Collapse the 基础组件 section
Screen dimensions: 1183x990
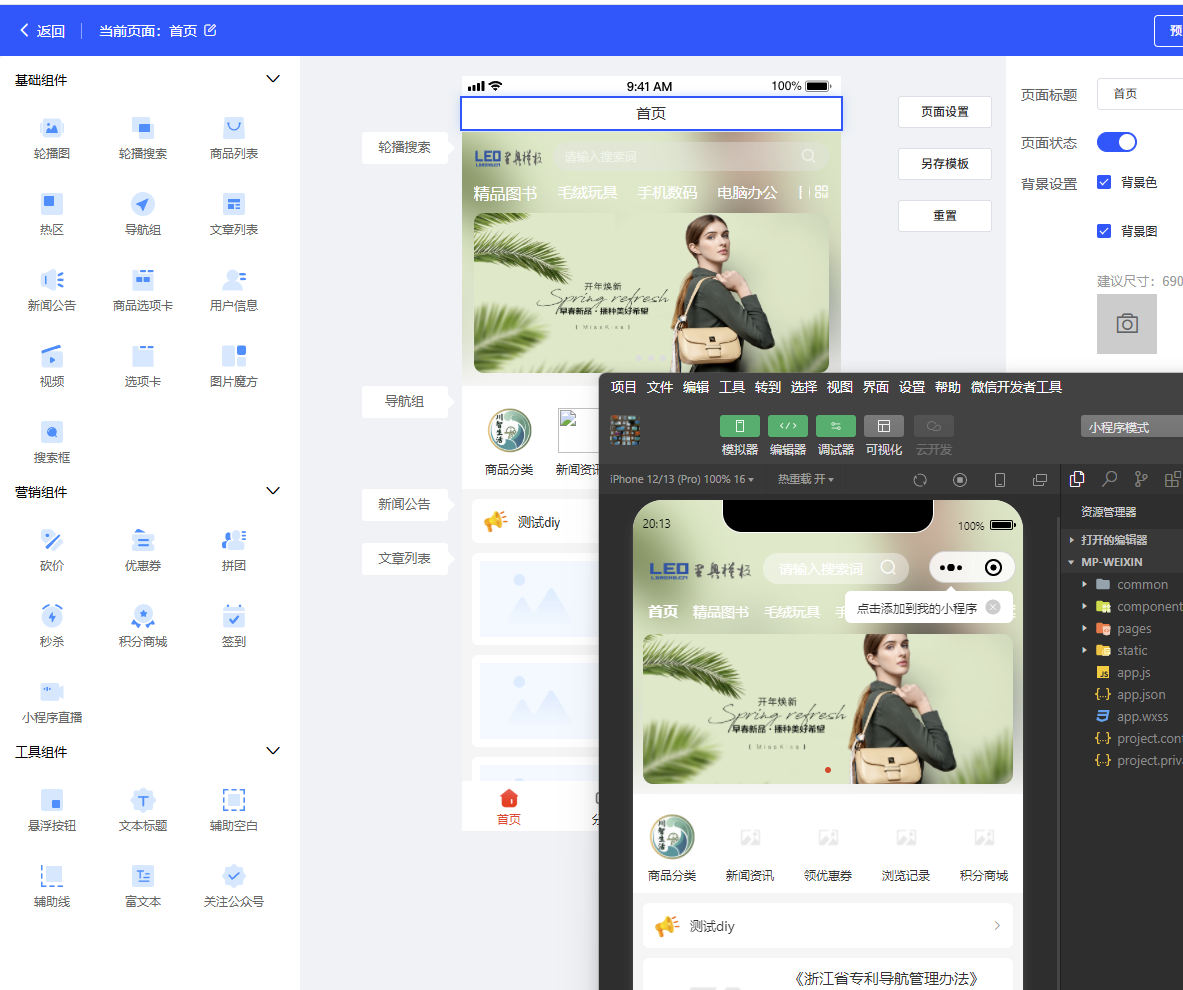pyautogui.click(x=273, y=79)
